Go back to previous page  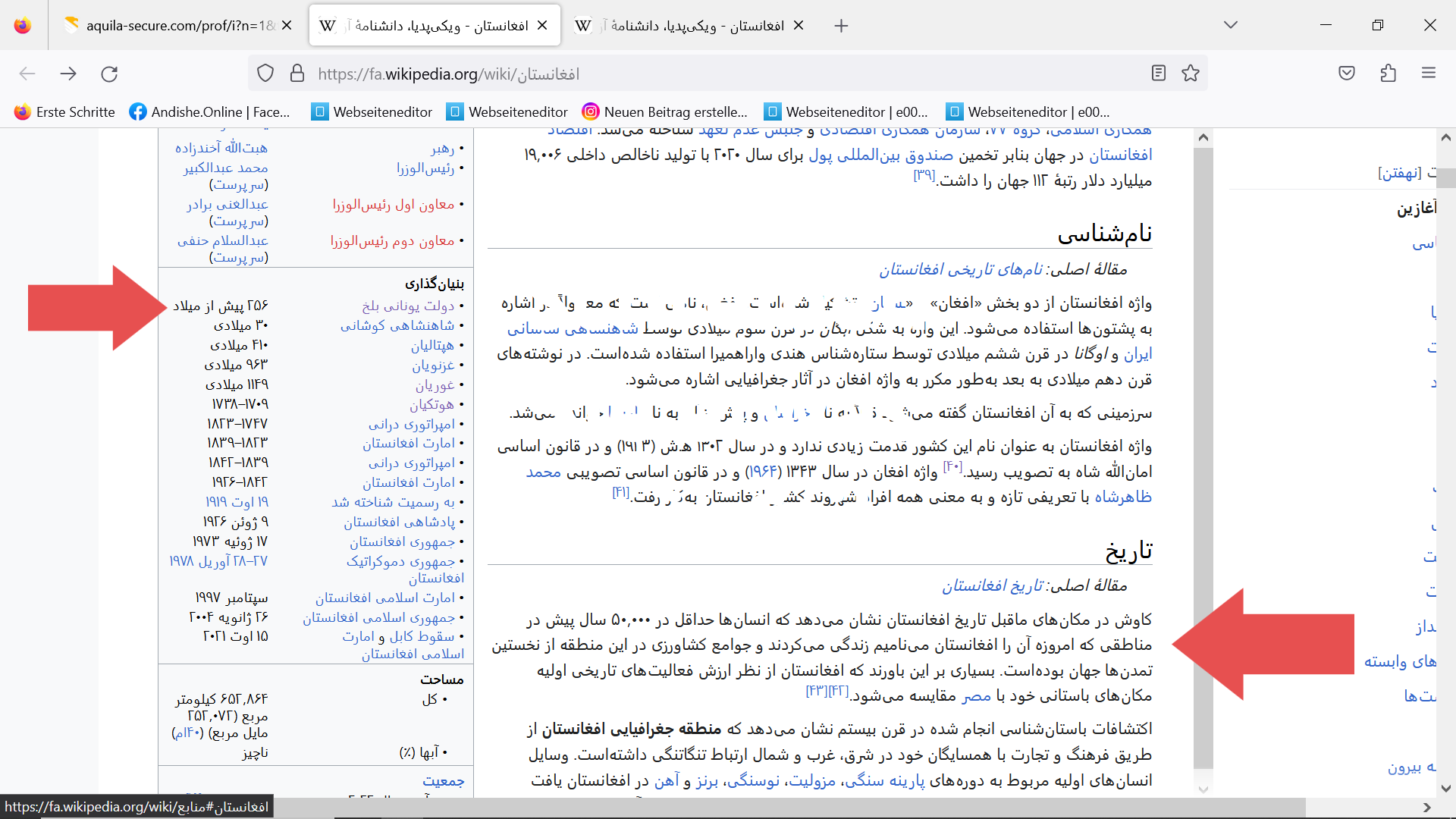point(27,74)
